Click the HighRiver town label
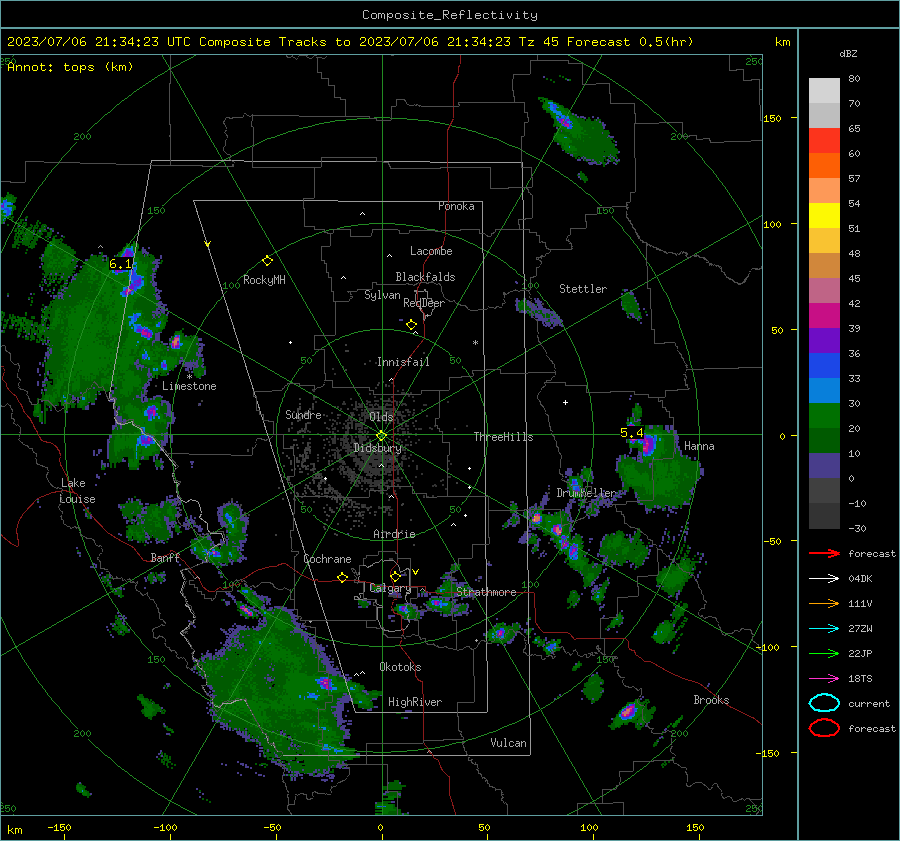This screenshot has width=900, height=841. 415,702
